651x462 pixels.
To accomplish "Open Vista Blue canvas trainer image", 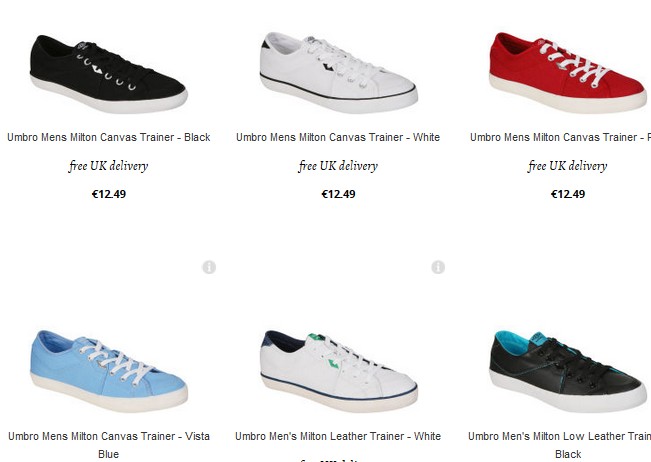I will [109, 371].
